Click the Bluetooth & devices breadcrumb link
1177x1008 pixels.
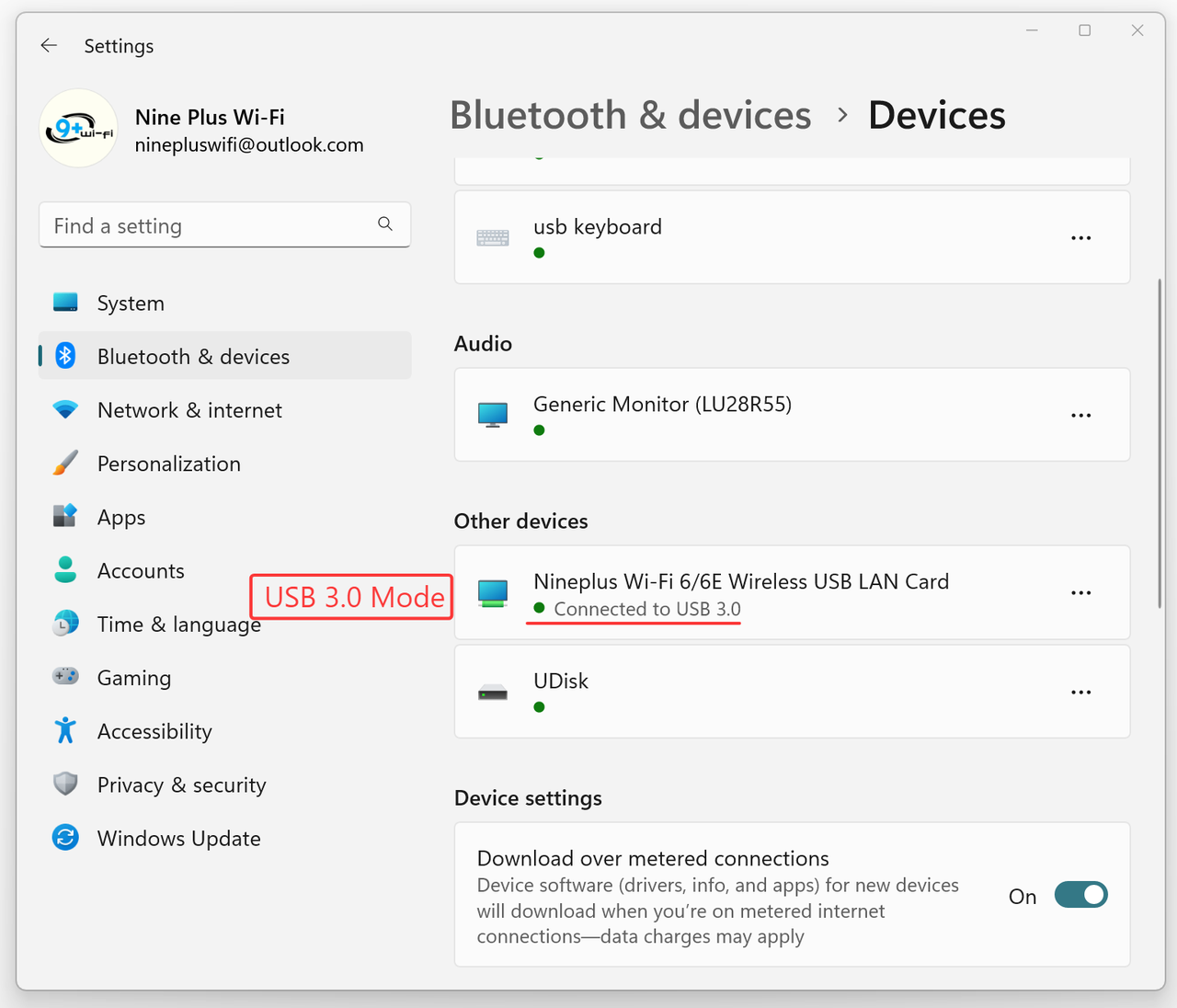click(631, 116)
